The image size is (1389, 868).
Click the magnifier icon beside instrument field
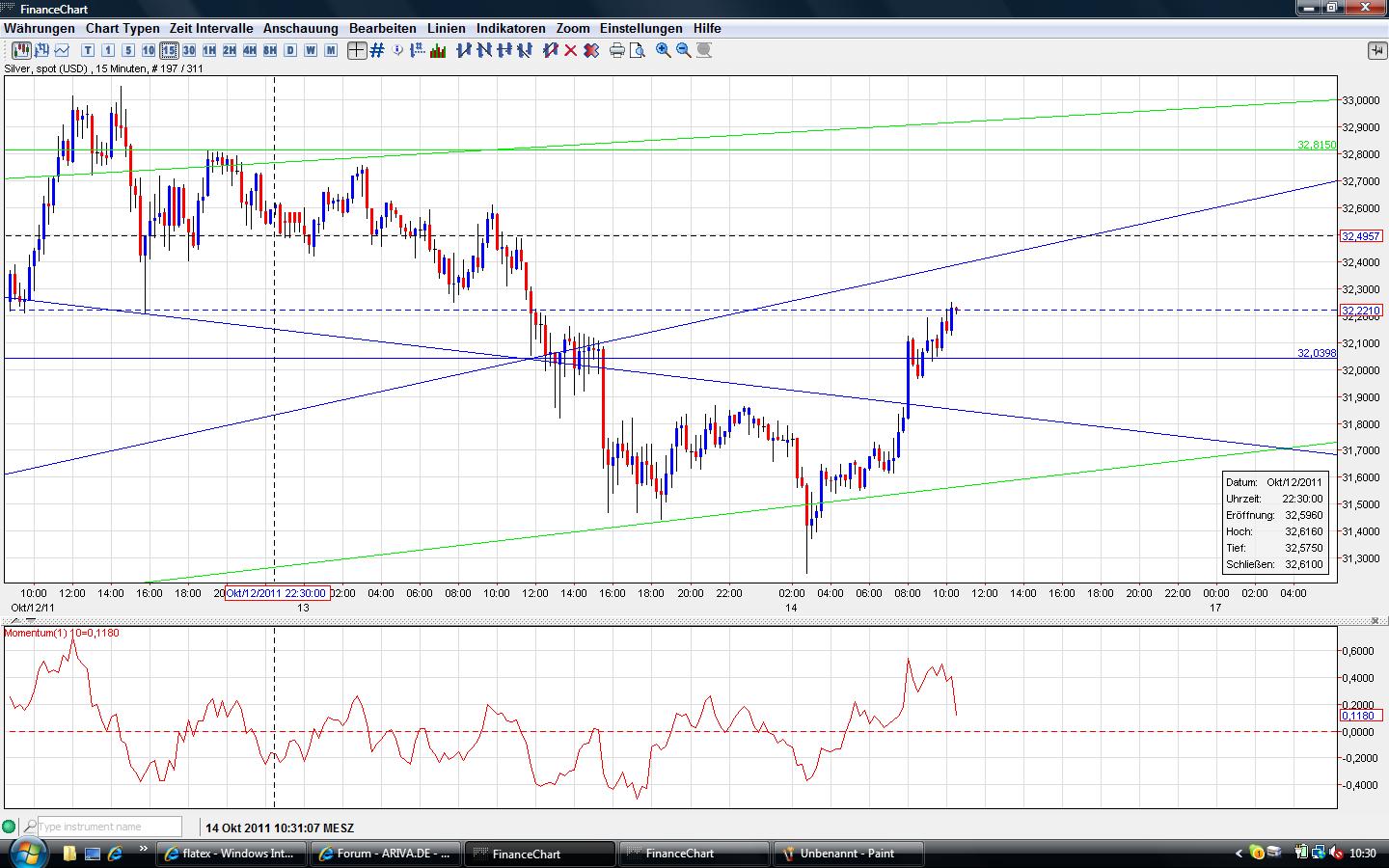point(30,827)
